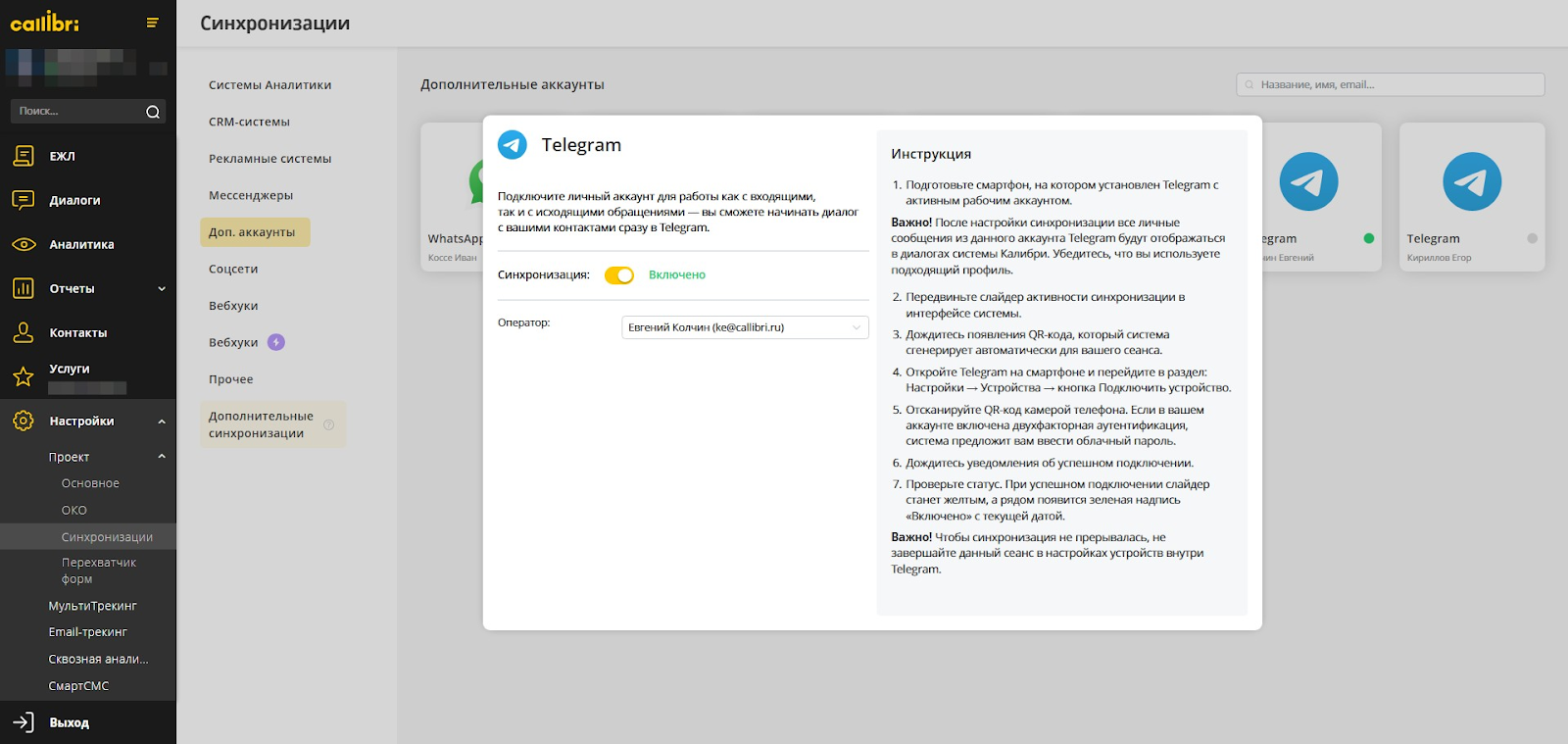
Task: Click the Выход logout icon
Action: (x=24, y=722)
